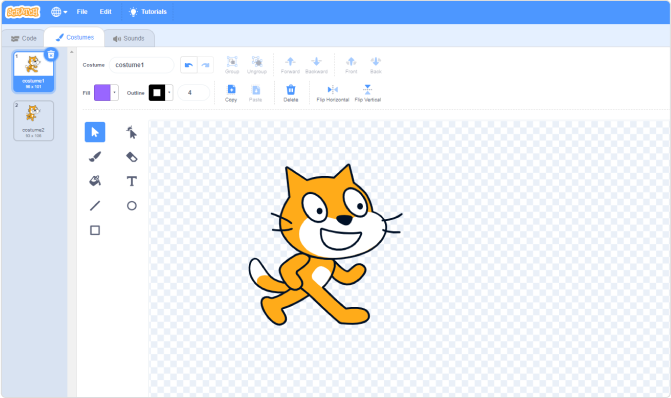Choose the Reshape tool
The width and height of the screenshot is (671, 398).
(132, 132)
